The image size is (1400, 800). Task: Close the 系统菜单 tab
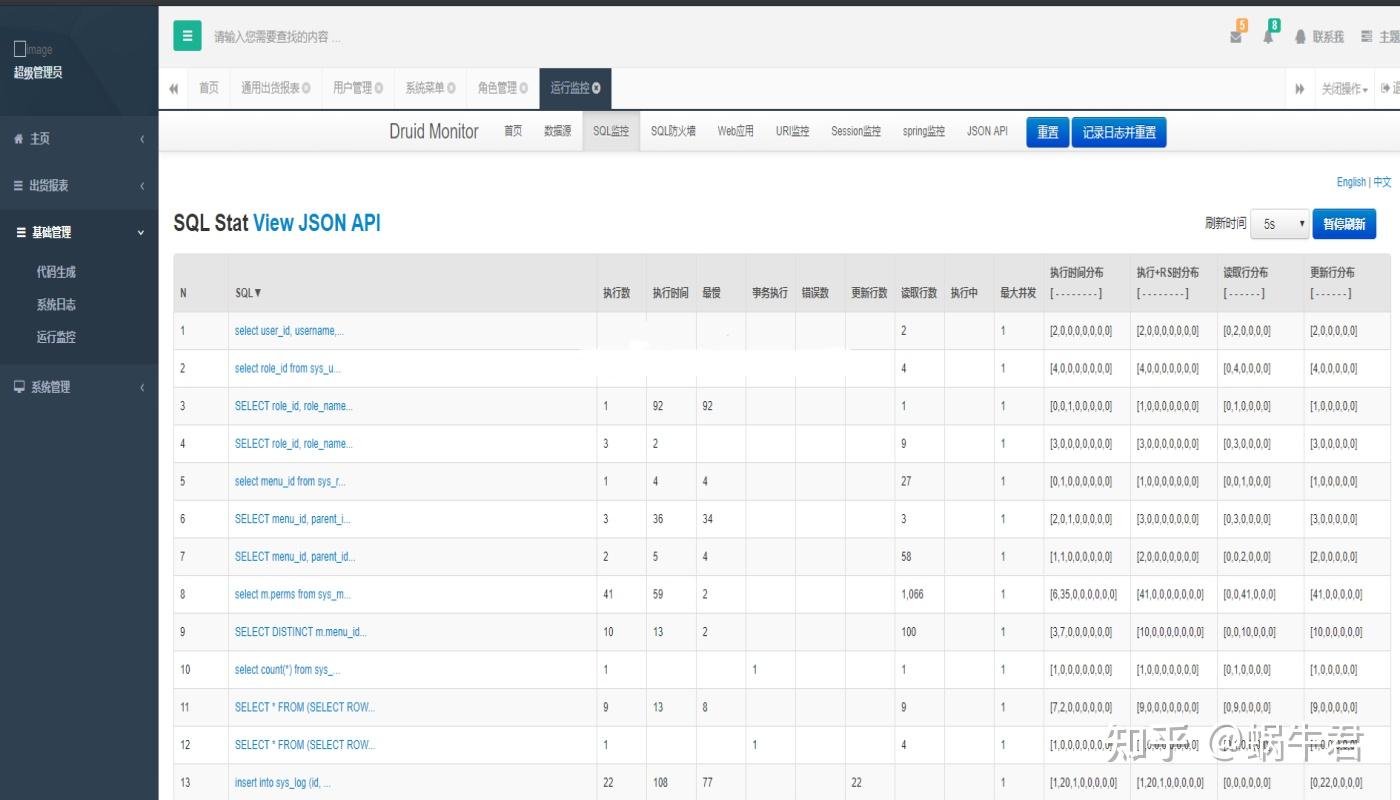452,88
